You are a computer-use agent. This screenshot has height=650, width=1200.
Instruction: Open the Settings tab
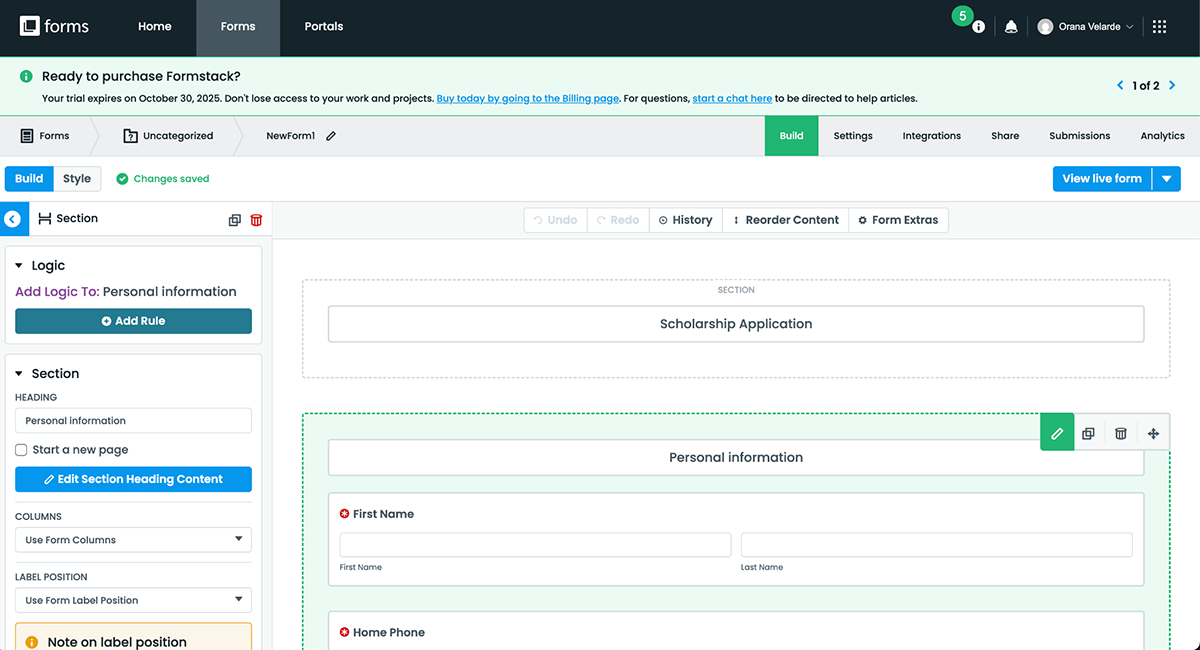point(852,136)
